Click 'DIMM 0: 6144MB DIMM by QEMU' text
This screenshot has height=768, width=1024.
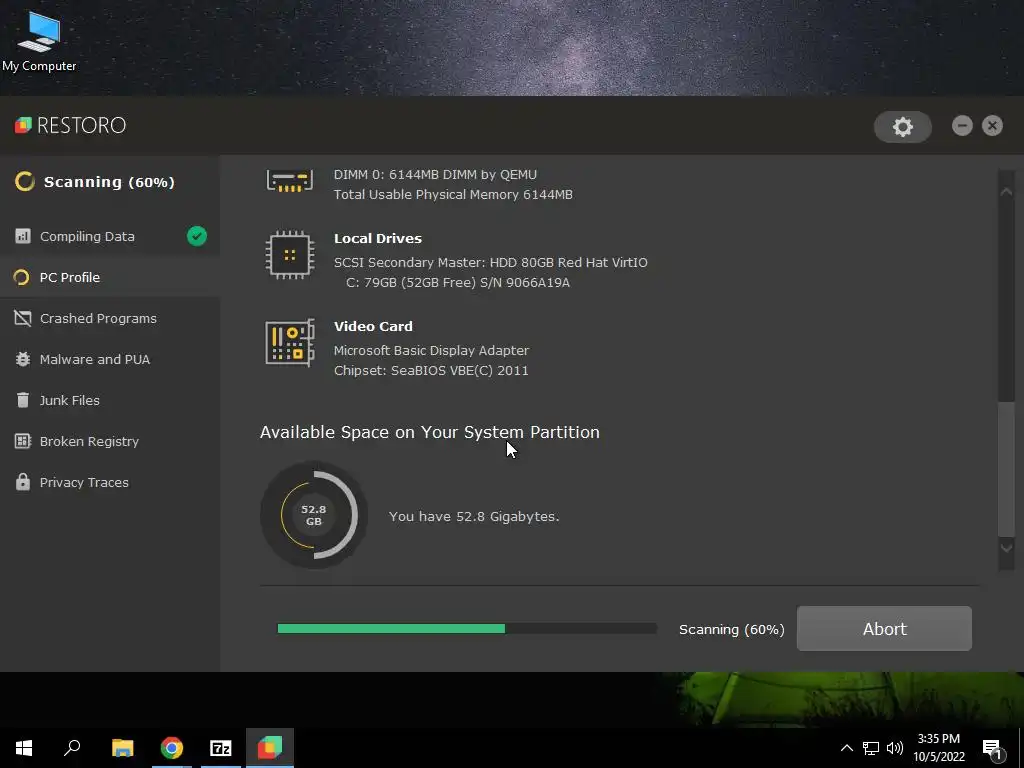click(435, 174)
